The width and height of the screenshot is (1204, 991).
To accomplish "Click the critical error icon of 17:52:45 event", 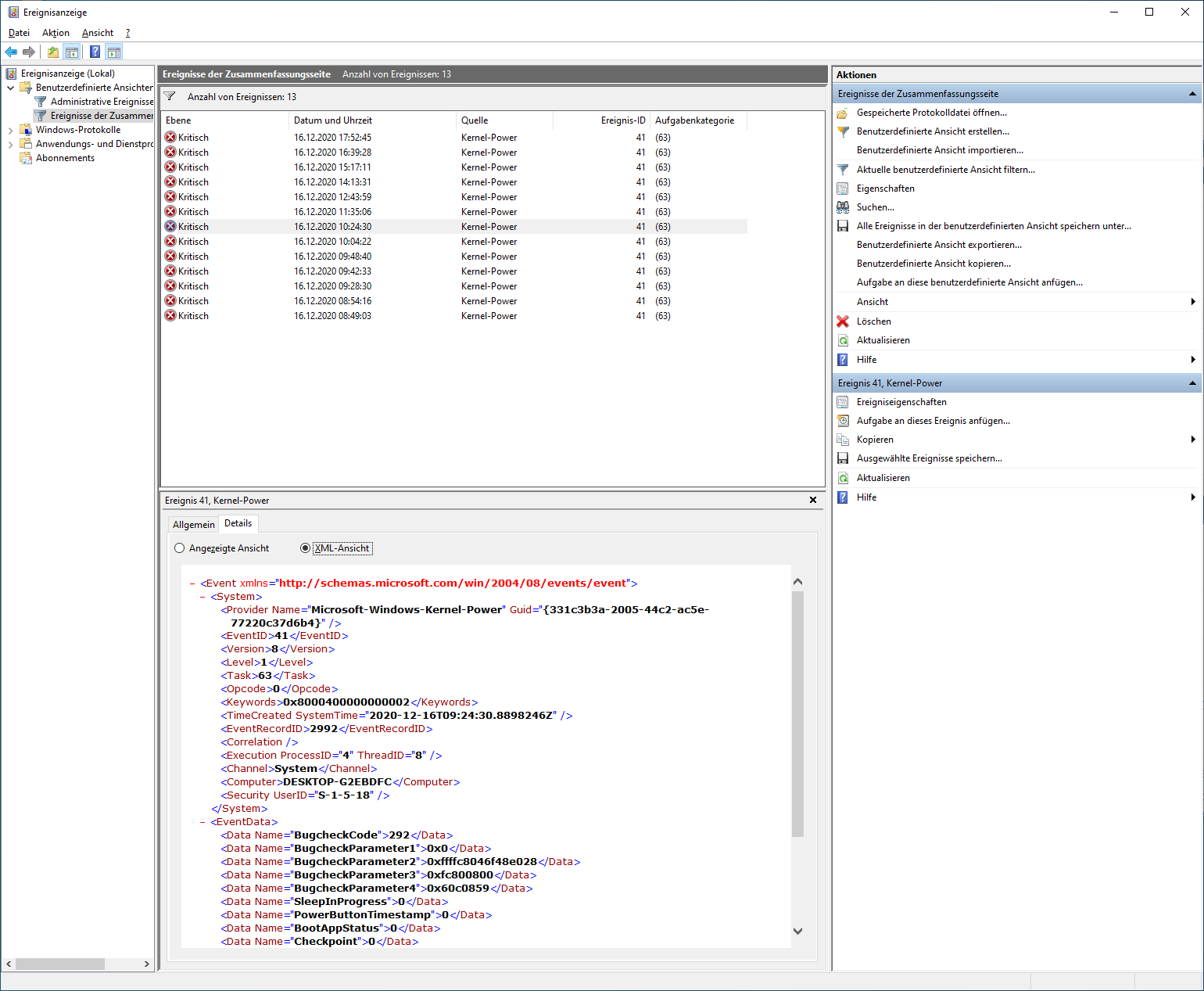I will (170, 137).
